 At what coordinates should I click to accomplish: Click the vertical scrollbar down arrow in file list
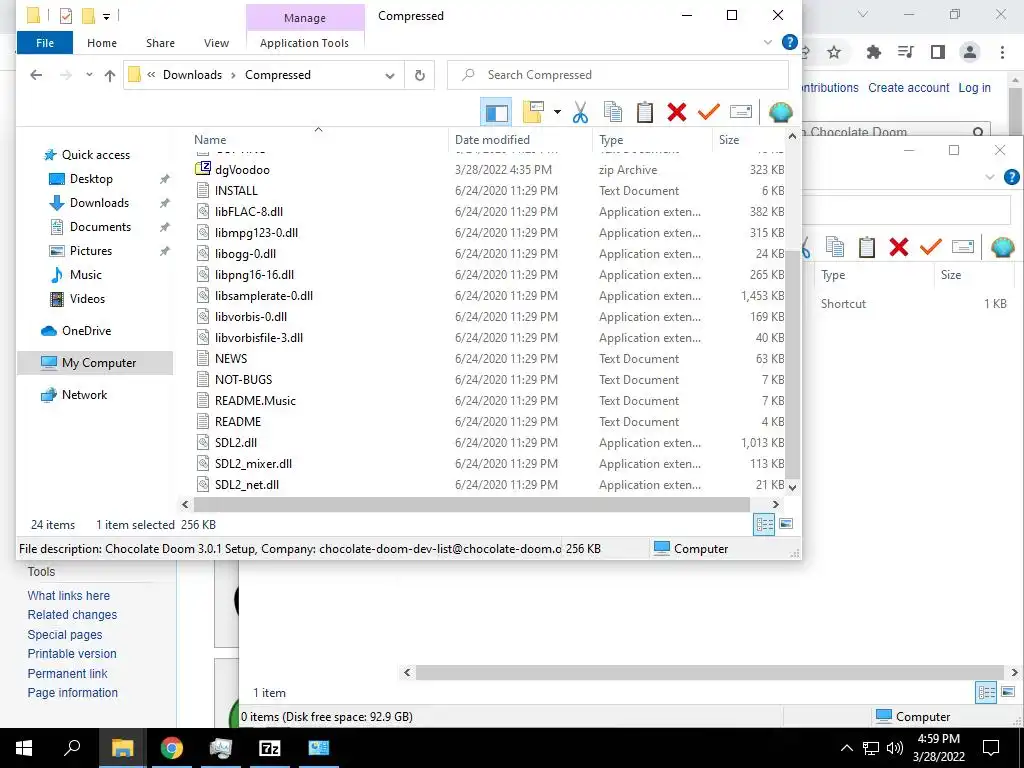tap(792, 487)
